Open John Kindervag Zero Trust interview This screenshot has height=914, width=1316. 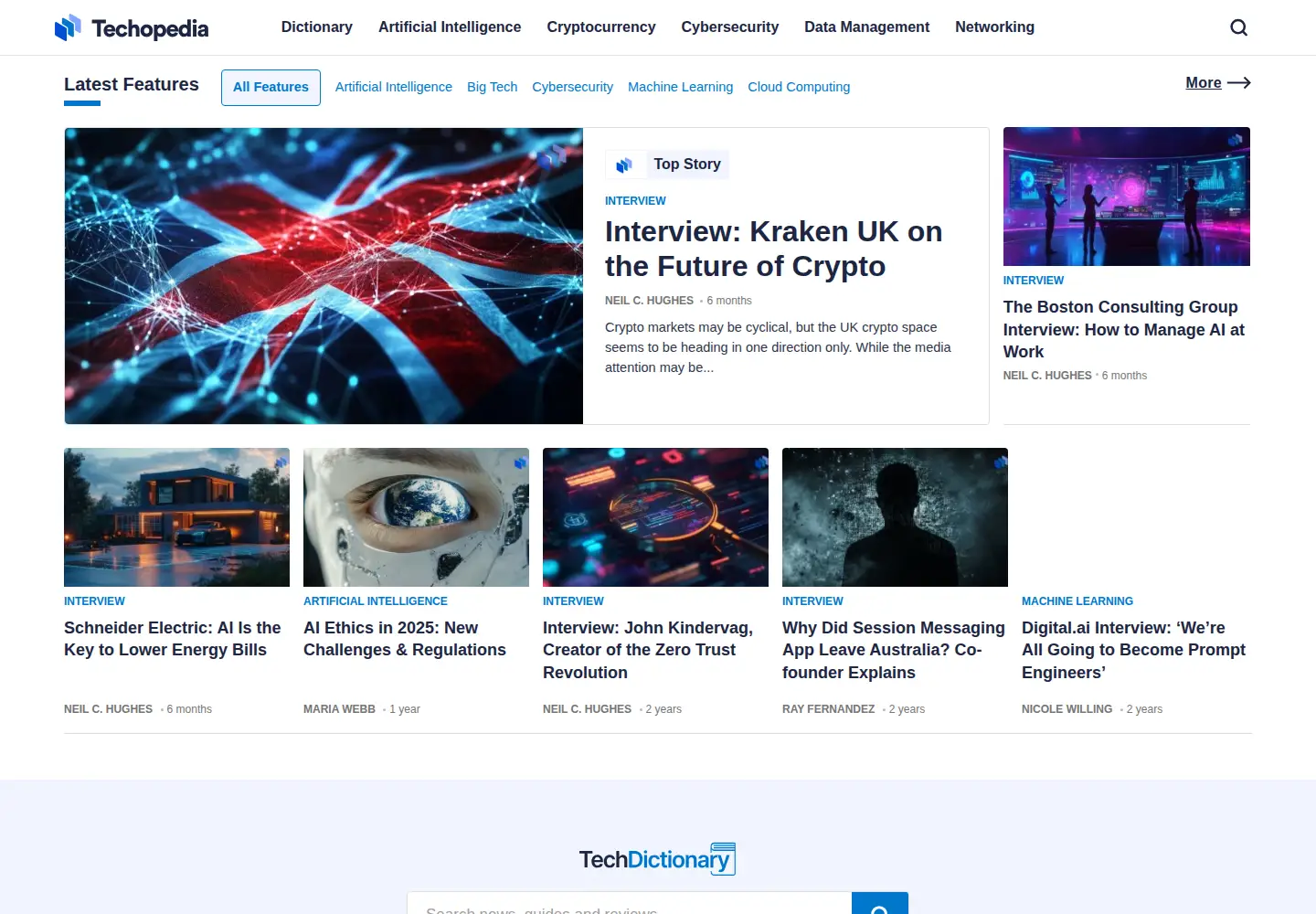[x=648, y=650]
